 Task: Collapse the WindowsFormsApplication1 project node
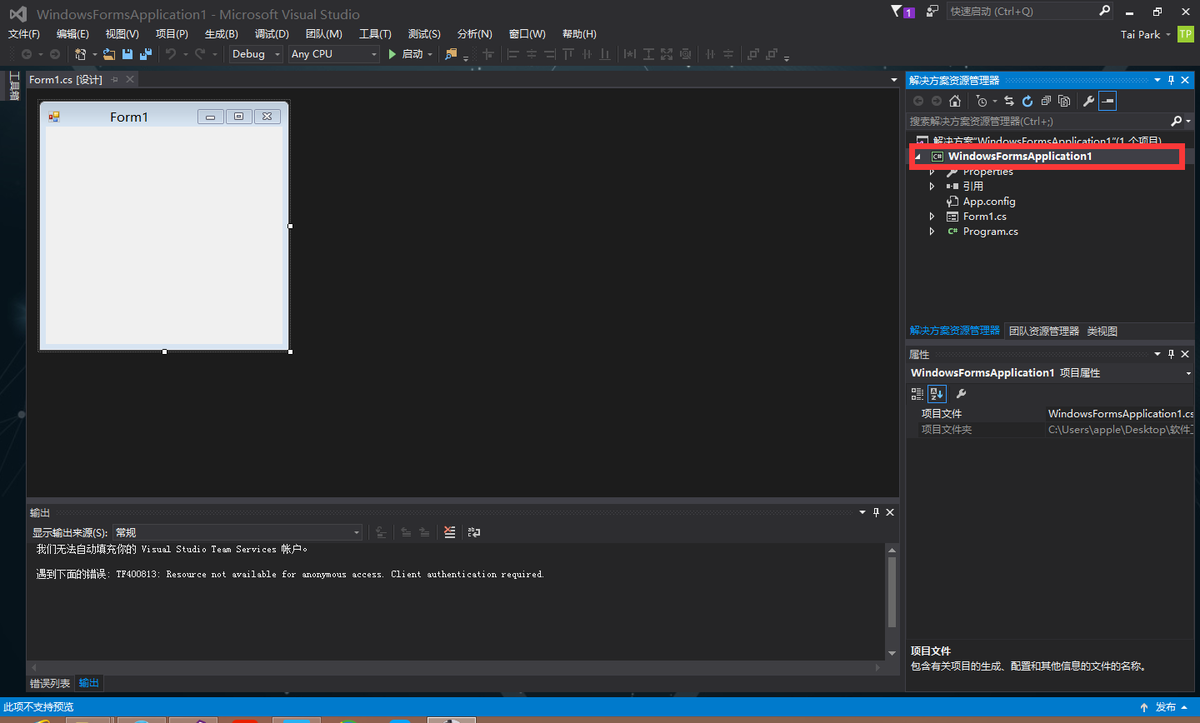[x=919, y=156]
